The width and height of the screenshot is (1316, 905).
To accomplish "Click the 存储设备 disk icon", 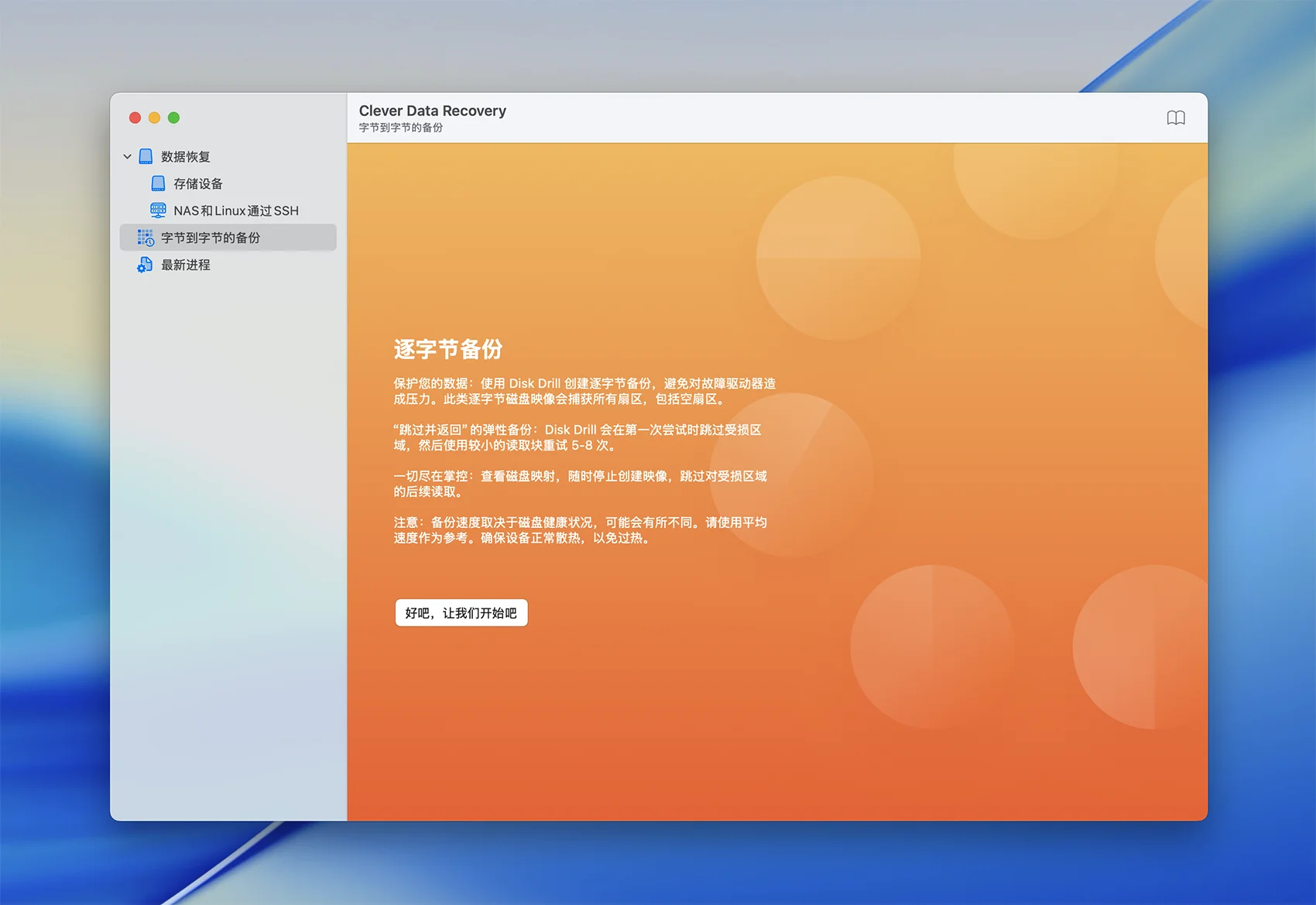I will (x=158, y=183).
